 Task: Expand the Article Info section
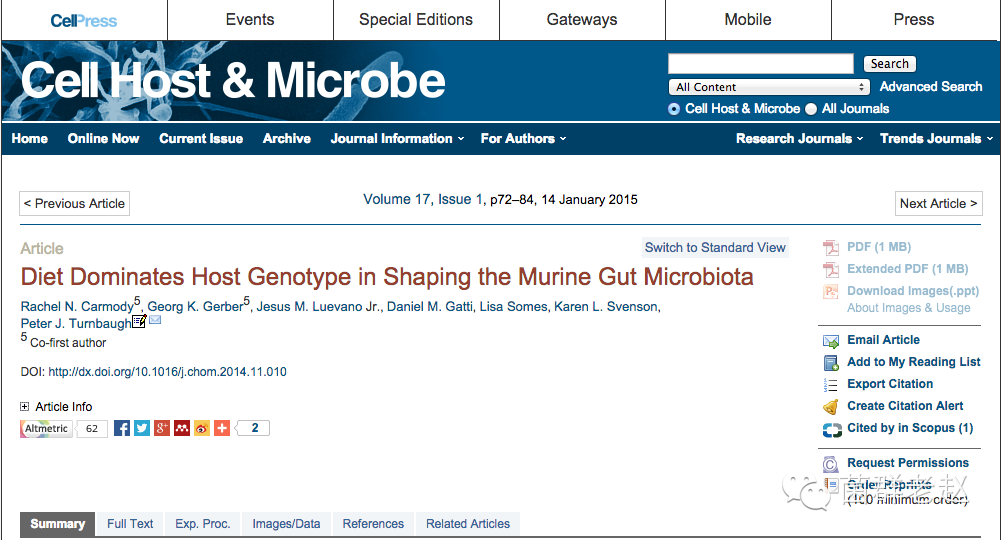(x=25, y=407)
